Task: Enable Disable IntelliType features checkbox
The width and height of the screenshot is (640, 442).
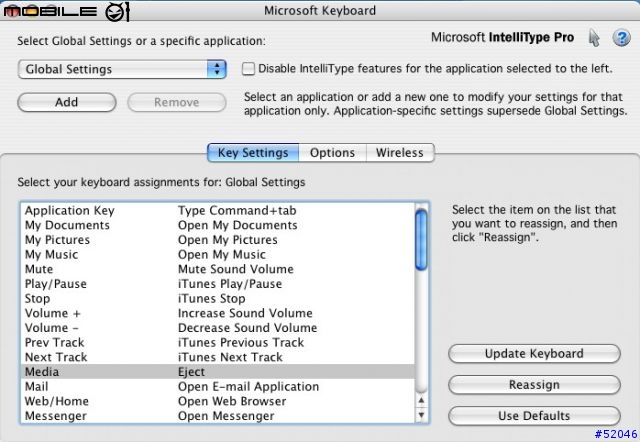Action: pos(248,69)
